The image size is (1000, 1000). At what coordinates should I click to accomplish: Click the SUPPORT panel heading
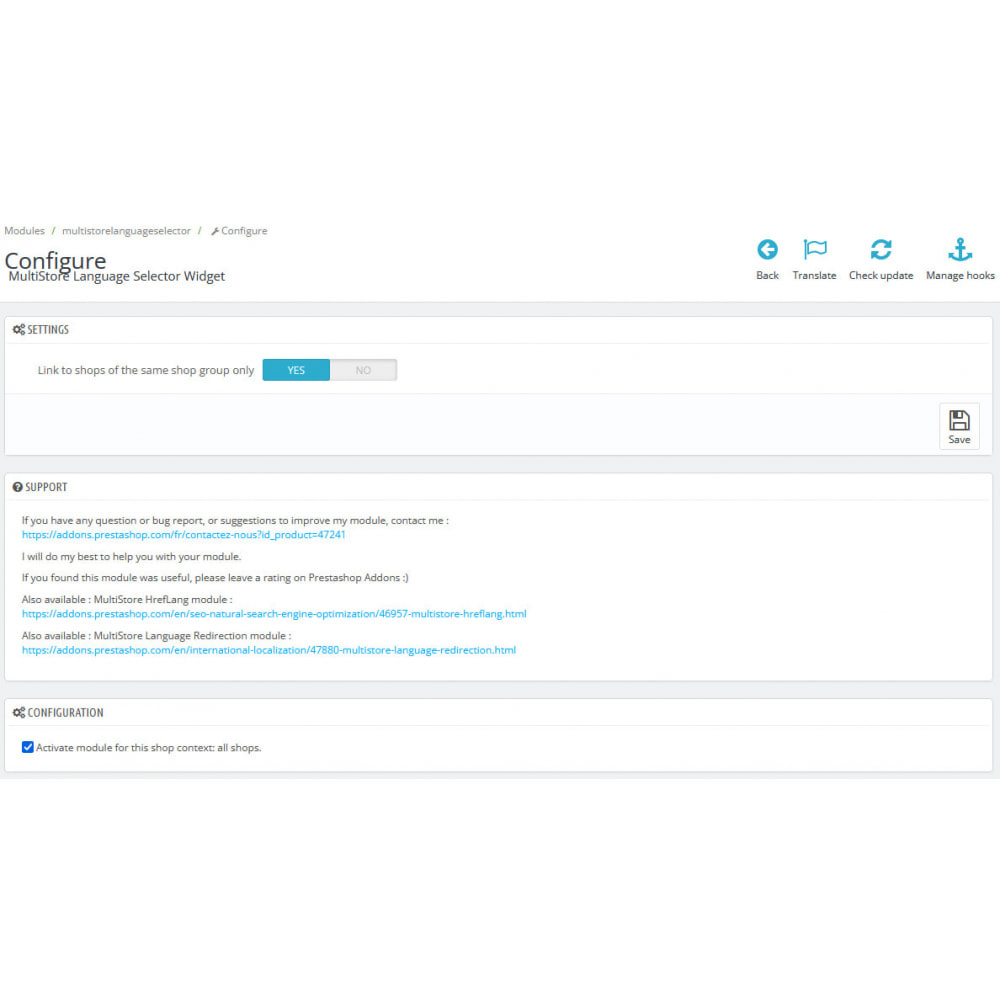click(46, 487)
